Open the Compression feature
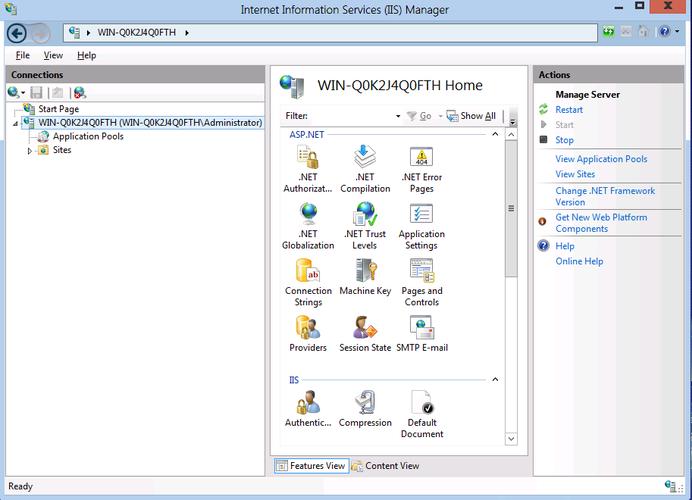This screenshot has width=692, height=500. (x=365, y=409)
